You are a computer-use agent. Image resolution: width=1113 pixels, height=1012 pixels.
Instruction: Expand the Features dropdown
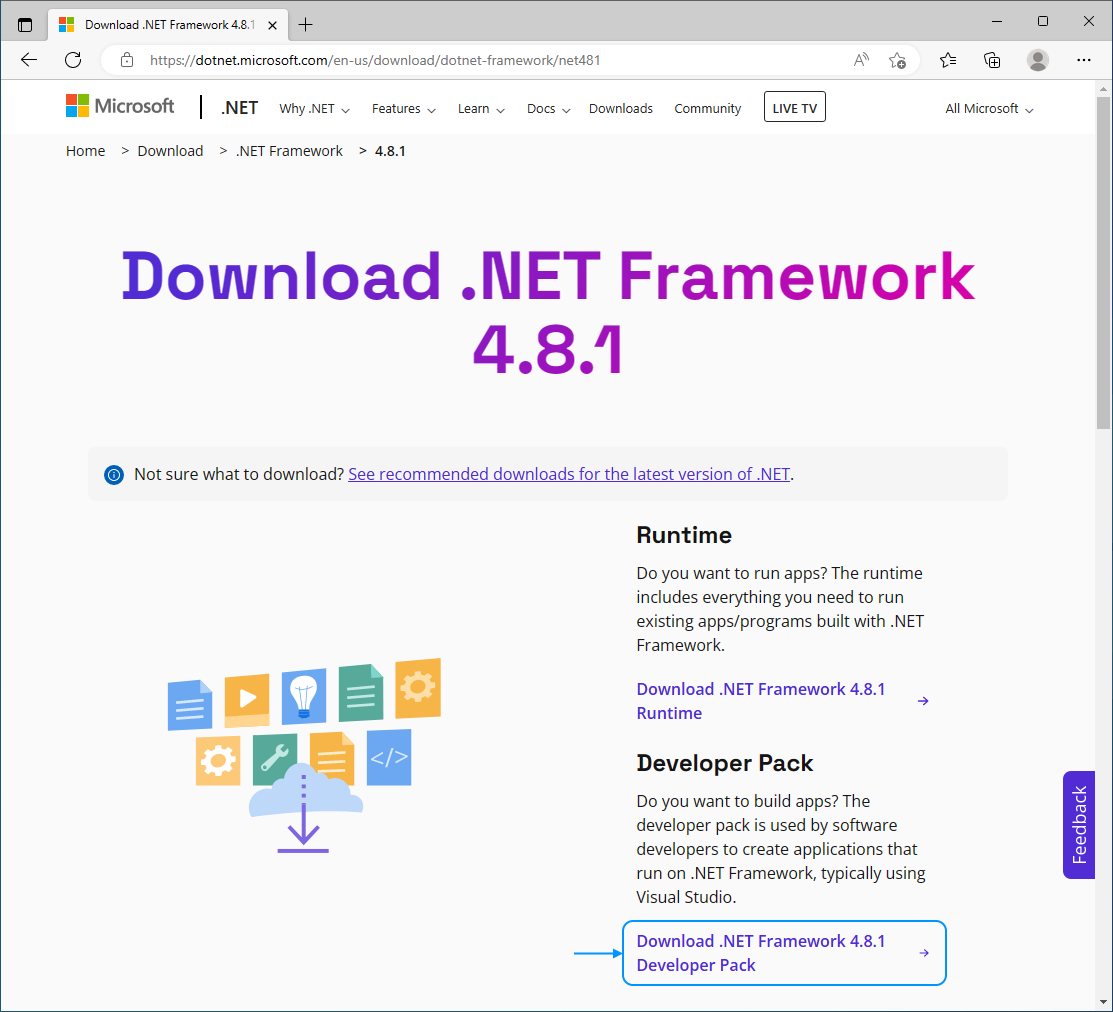point(403,109)
